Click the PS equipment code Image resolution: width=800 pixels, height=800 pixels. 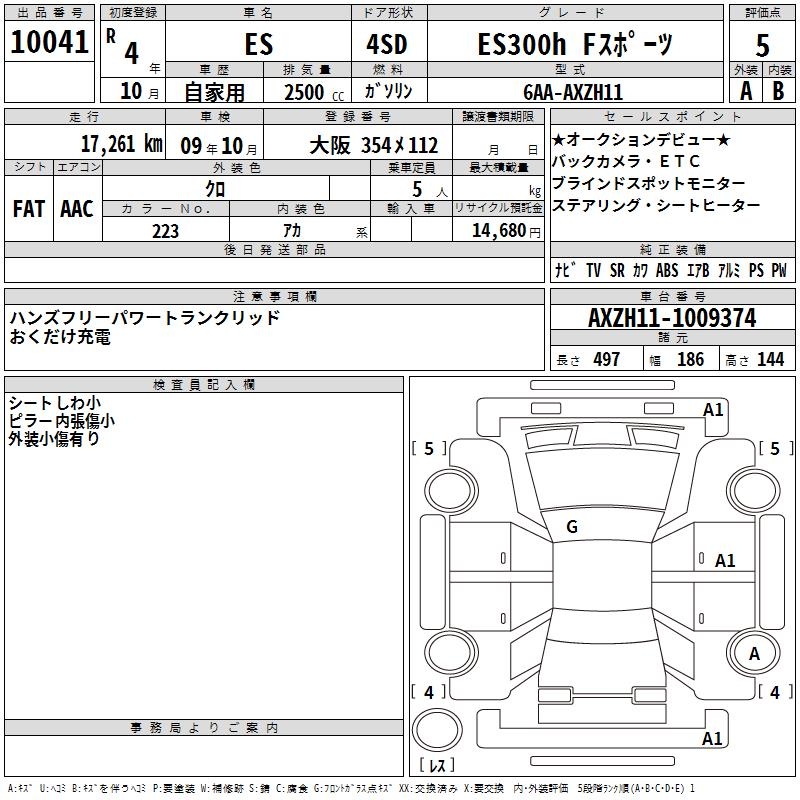pos(756,270)
